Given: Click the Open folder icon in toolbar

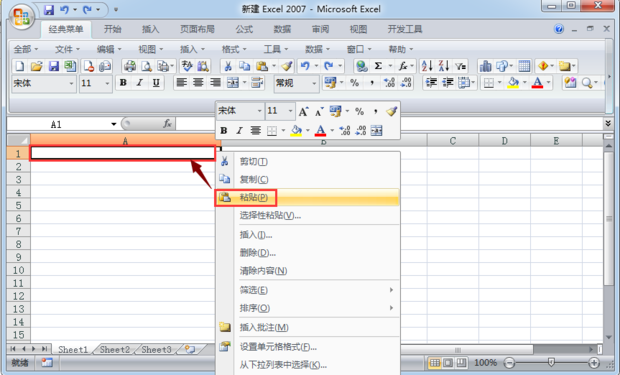Looking at the screenshot, I should [36, 66].
